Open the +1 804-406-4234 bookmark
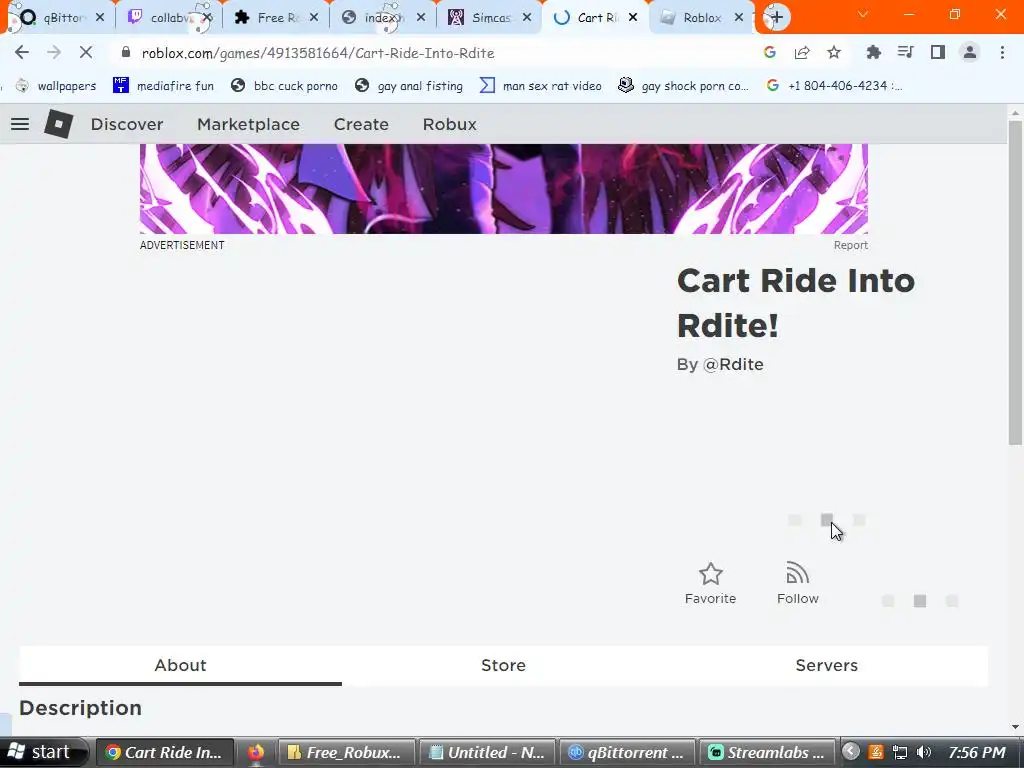 834,86
